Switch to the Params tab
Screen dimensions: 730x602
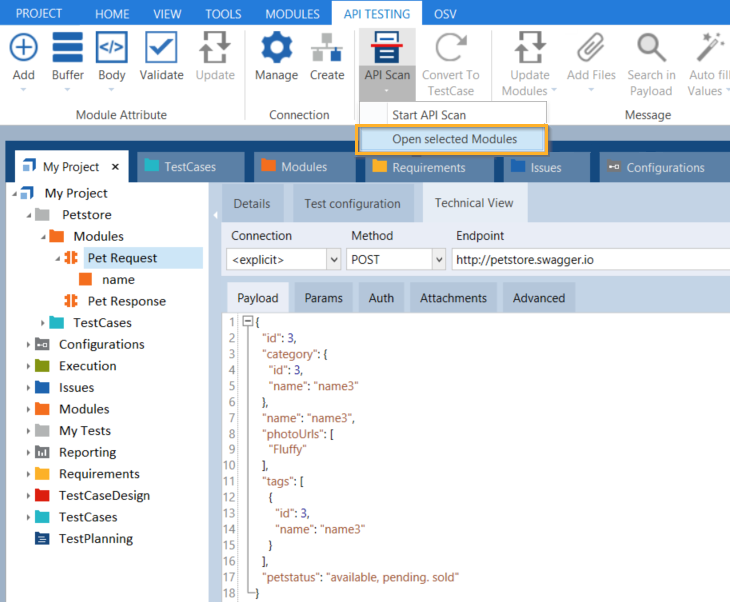[x=323, y=298]
